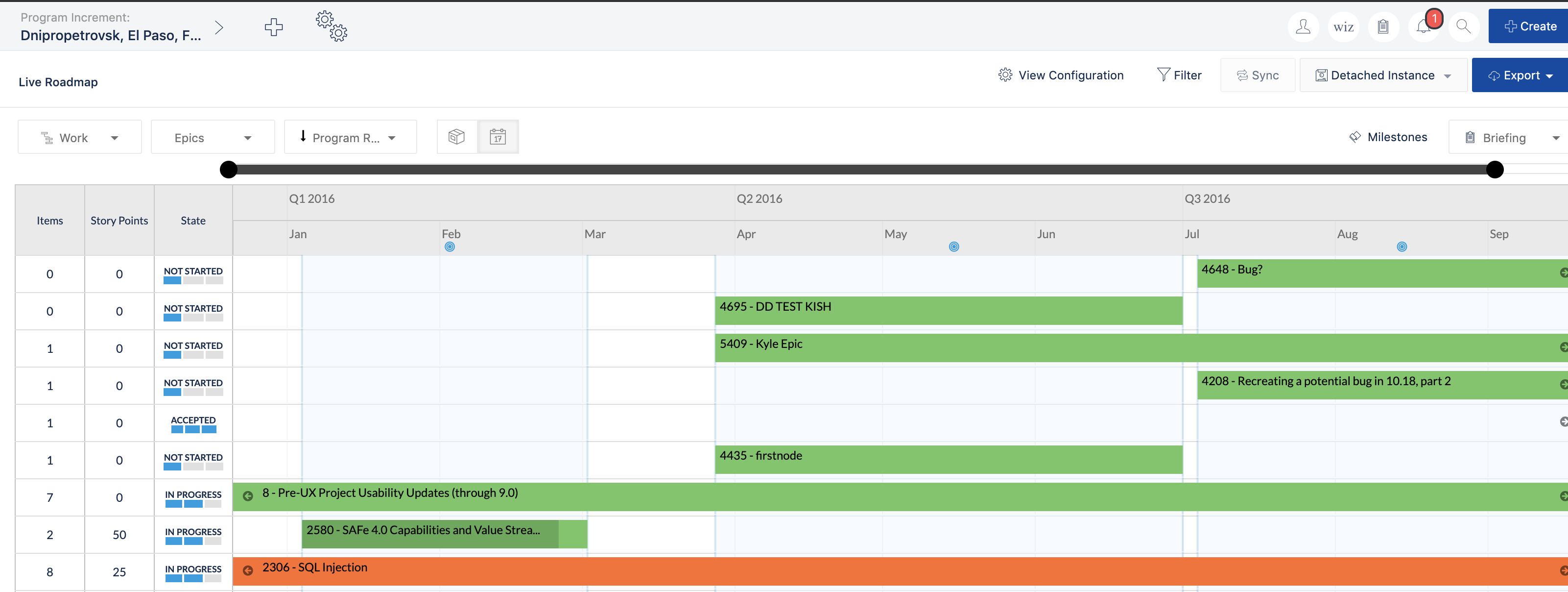Viewport: 1568px width, 592px height.
Task: Open the Detached Instance dropdown
Action: pos(1383,75)
